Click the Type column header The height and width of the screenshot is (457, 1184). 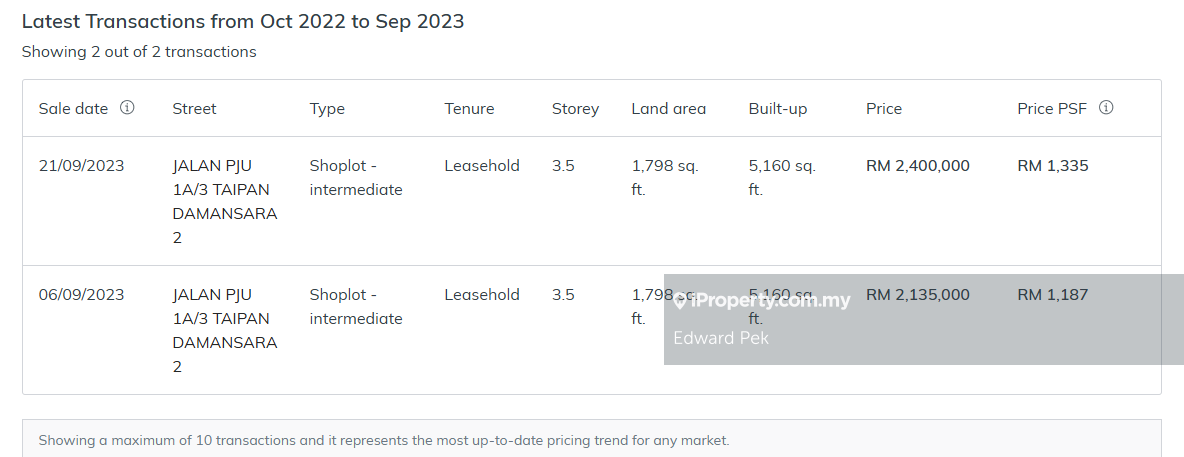(x=327, y=108)
